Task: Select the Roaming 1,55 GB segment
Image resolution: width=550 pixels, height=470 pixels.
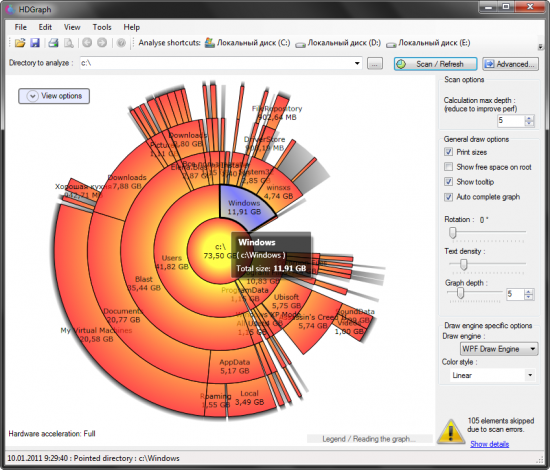Action: pyautogui.click(x=215, y=400)
